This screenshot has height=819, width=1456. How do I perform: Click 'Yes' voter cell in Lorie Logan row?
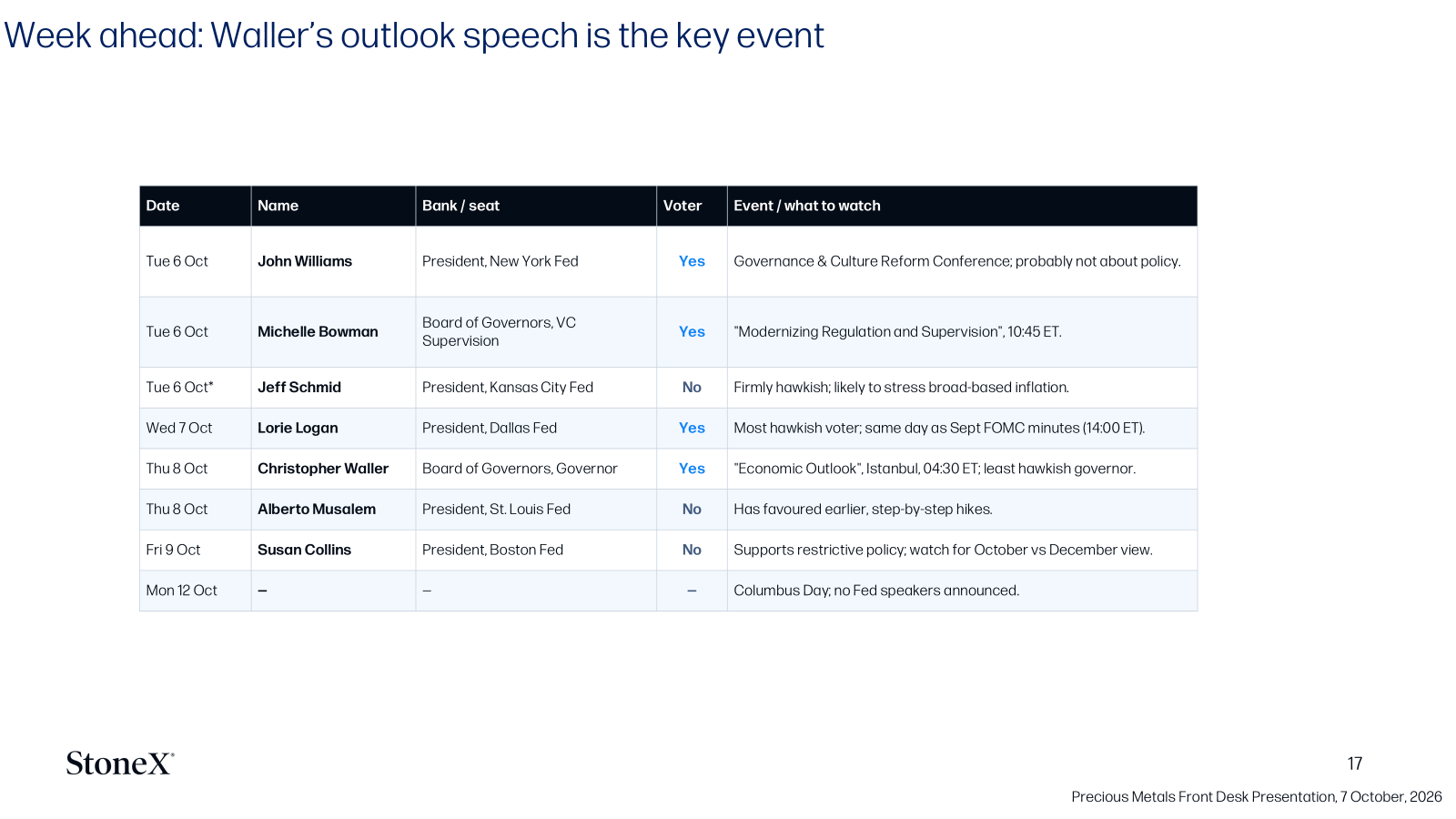point(692,428)
